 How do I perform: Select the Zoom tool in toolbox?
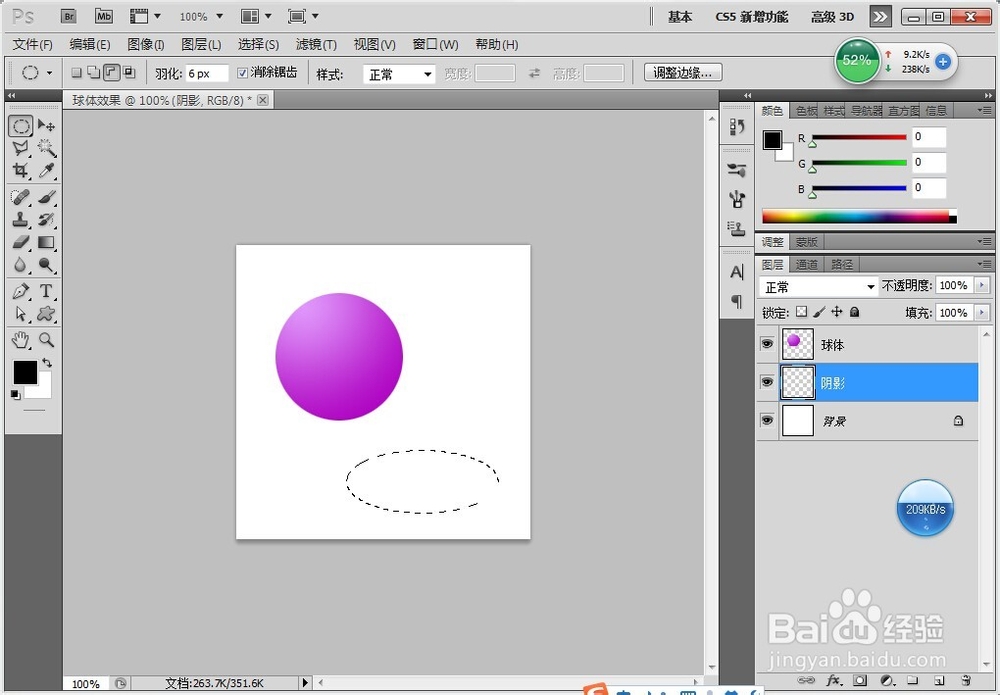(x=46, y=340)
